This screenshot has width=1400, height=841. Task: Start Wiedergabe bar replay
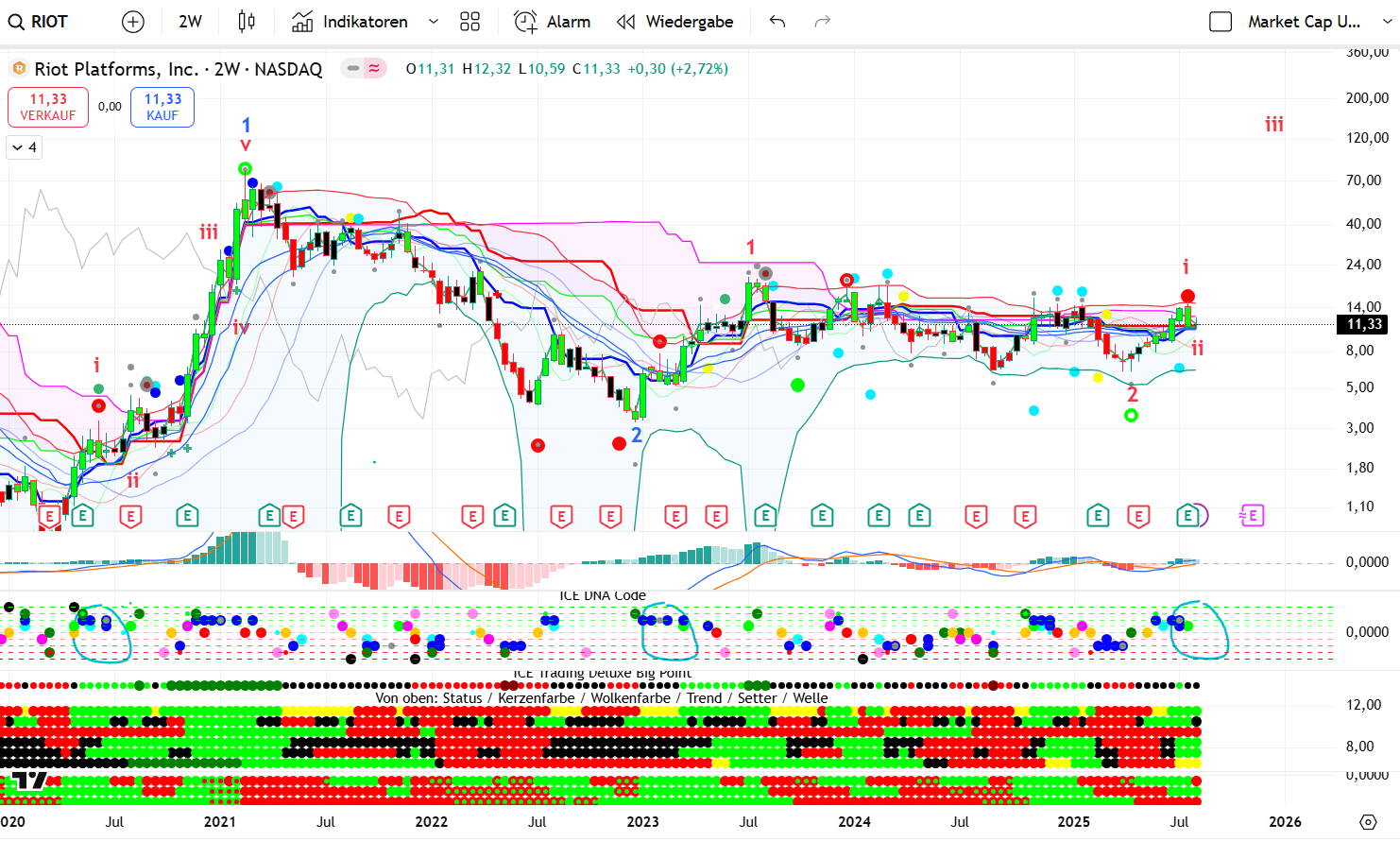tap(674, 22)
